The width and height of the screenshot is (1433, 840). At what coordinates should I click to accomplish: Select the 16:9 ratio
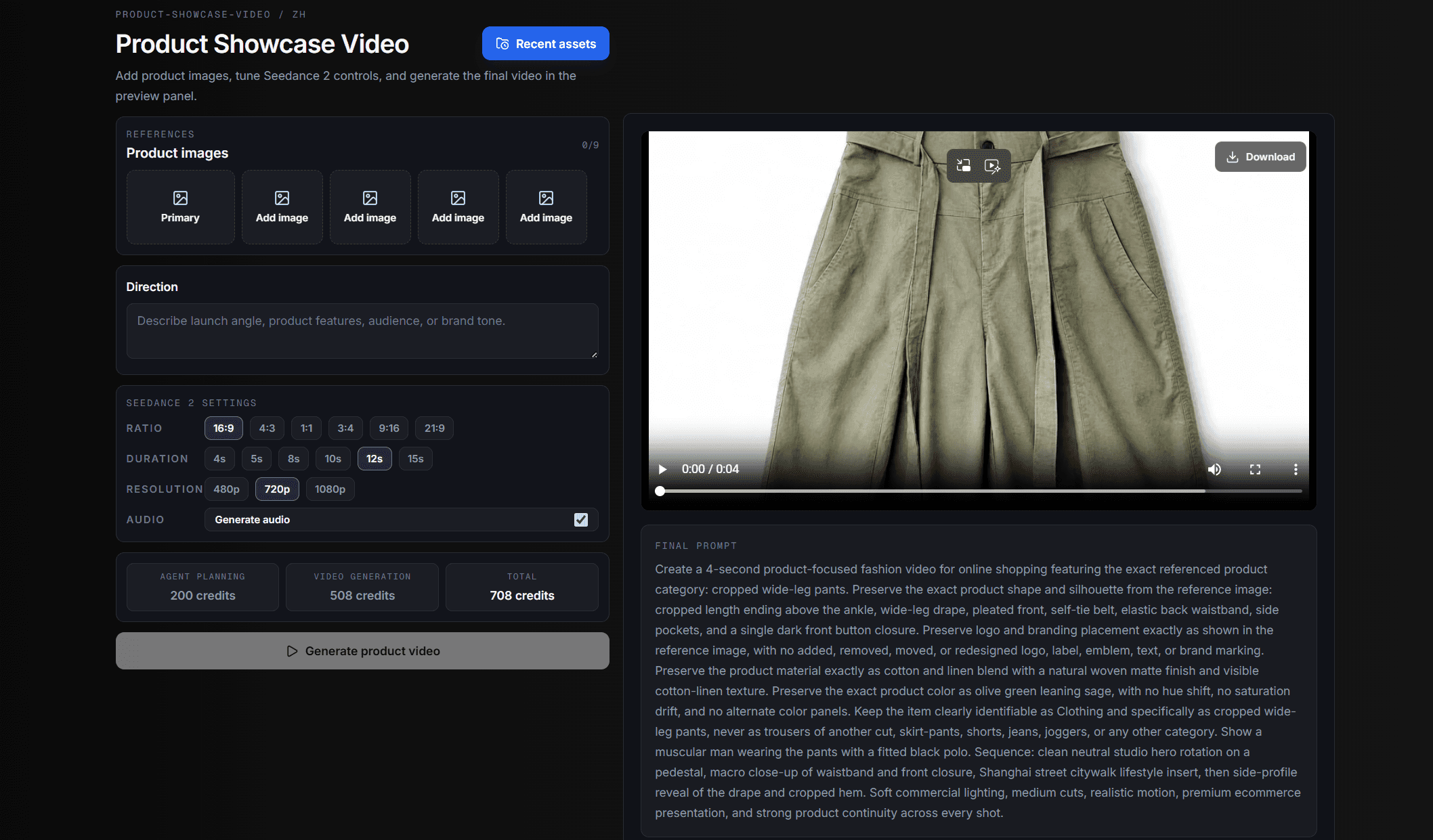tap(223, 428)
